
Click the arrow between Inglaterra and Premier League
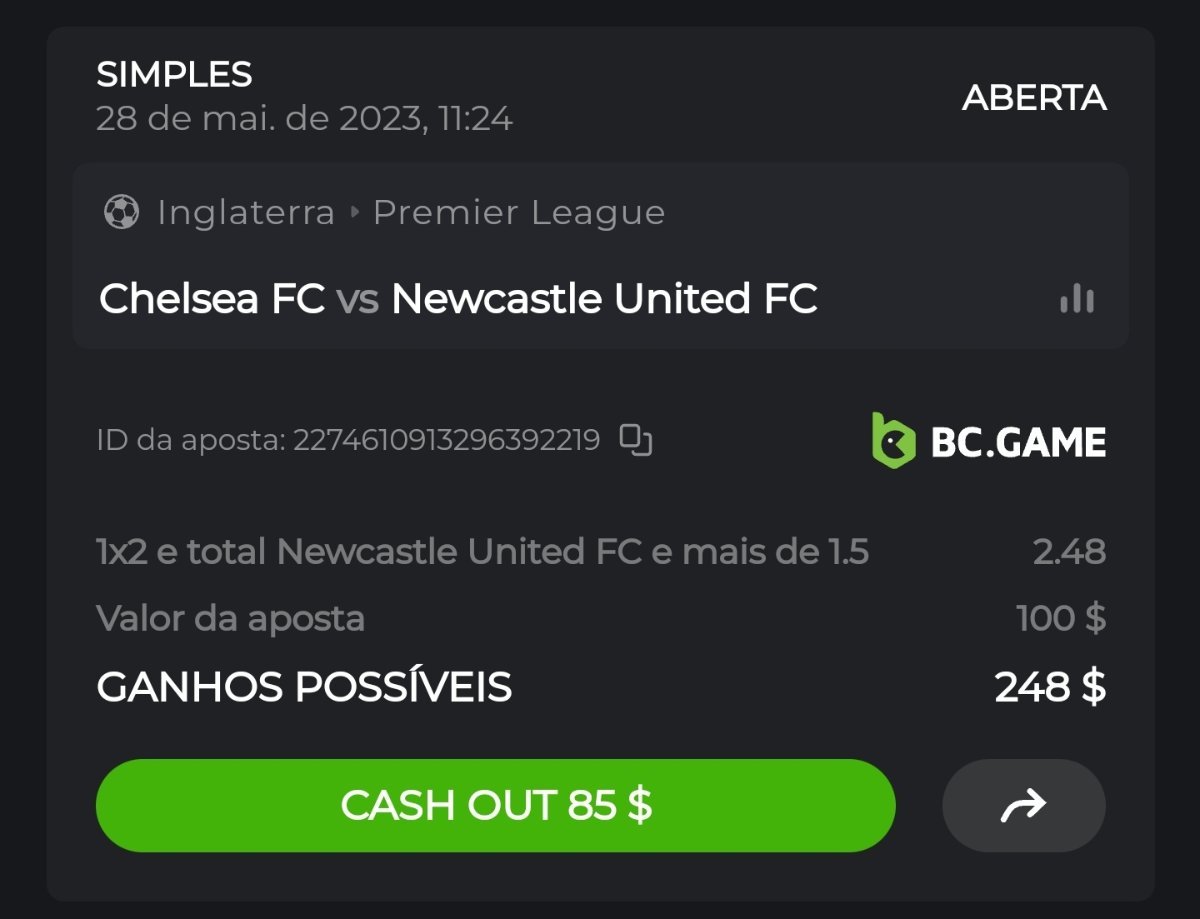click(x=354, y=212)
